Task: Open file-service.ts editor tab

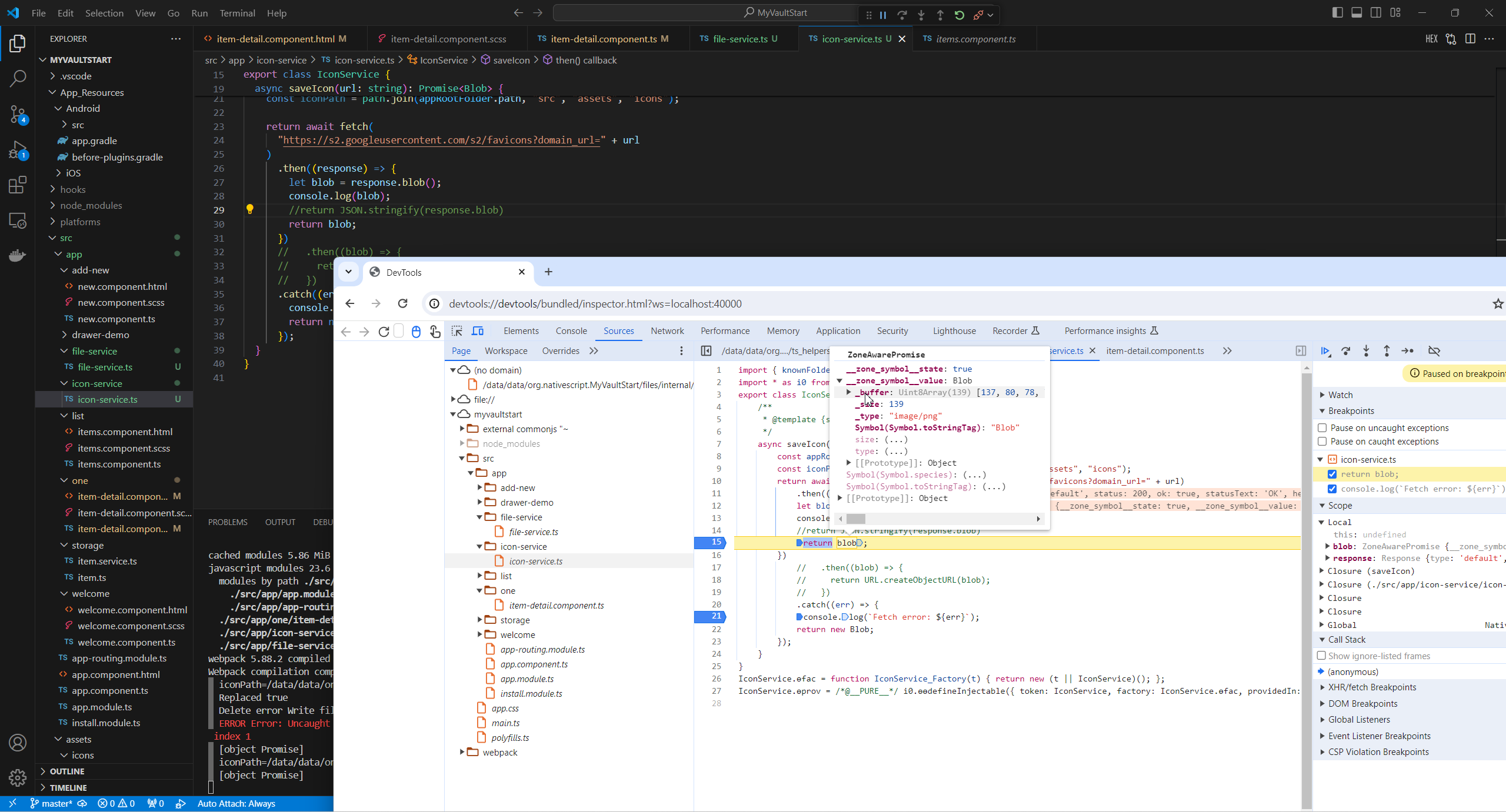Action: [x=739, y=39]
